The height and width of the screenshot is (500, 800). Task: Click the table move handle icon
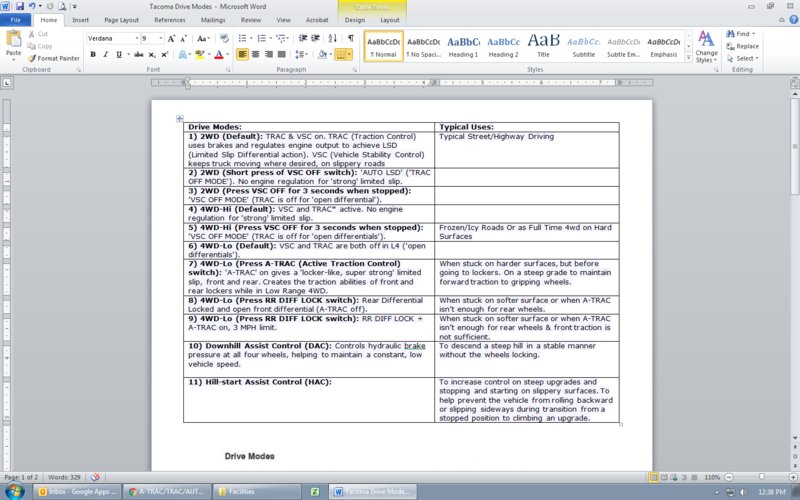click(x=180, y=118)
